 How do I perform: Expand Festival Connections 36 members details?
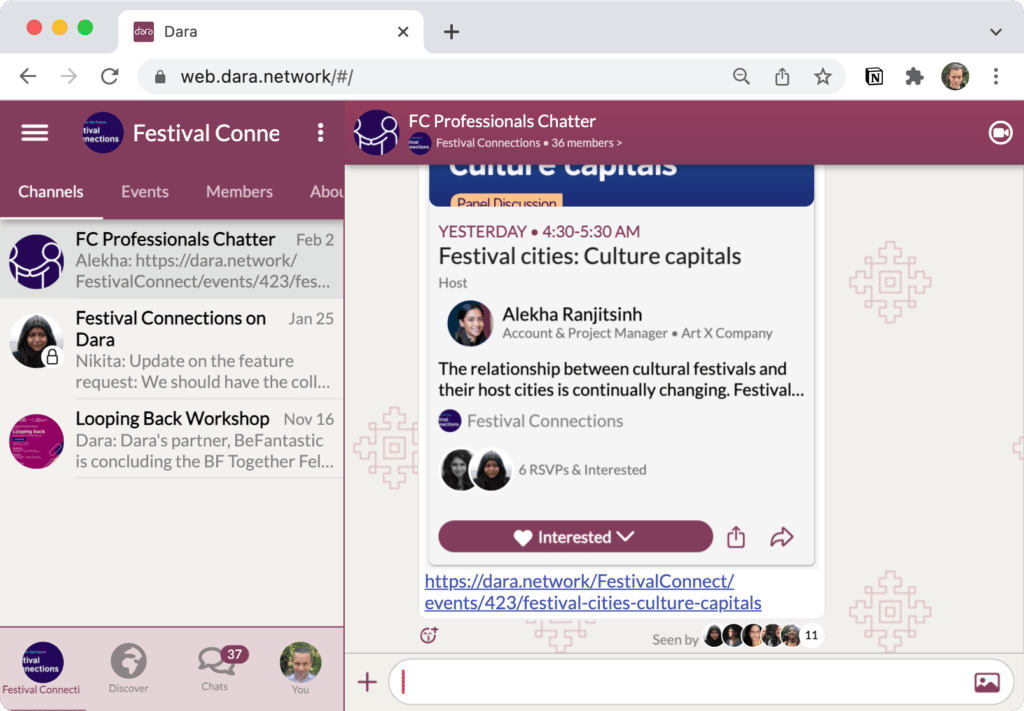point(528,142)
